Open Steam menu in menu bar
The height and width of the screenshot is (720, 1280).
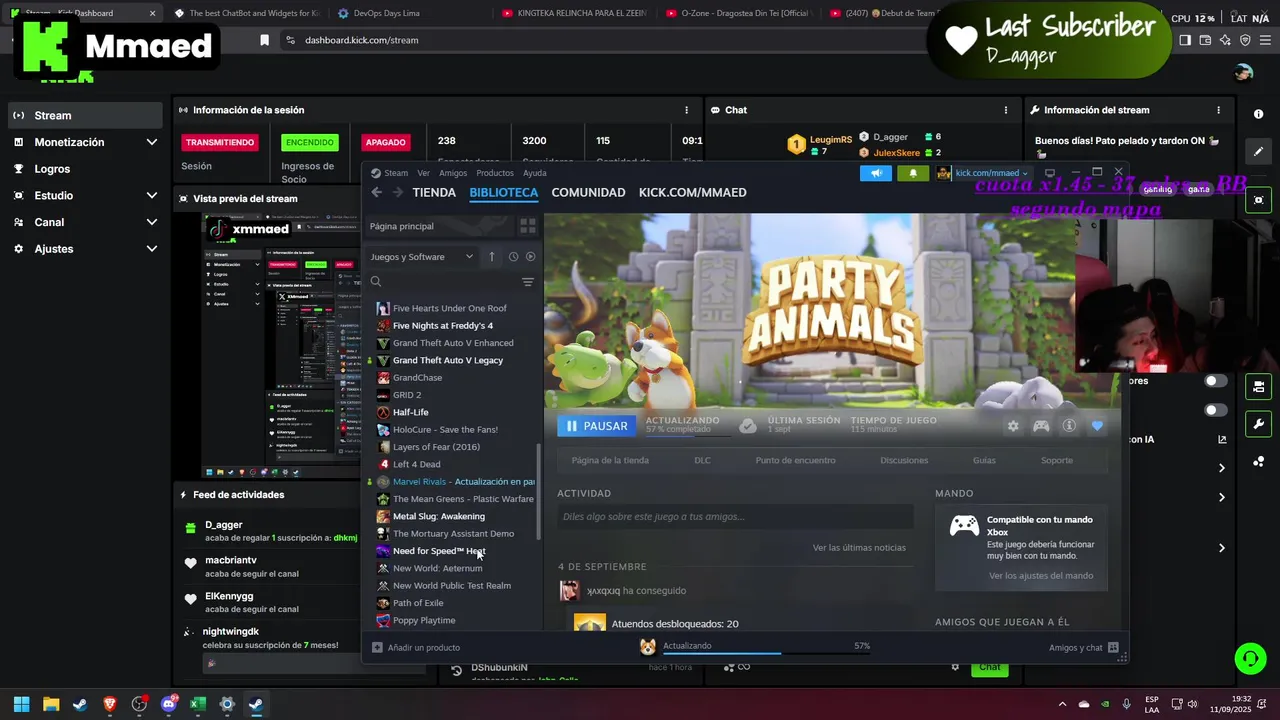(x=396, y=173)
